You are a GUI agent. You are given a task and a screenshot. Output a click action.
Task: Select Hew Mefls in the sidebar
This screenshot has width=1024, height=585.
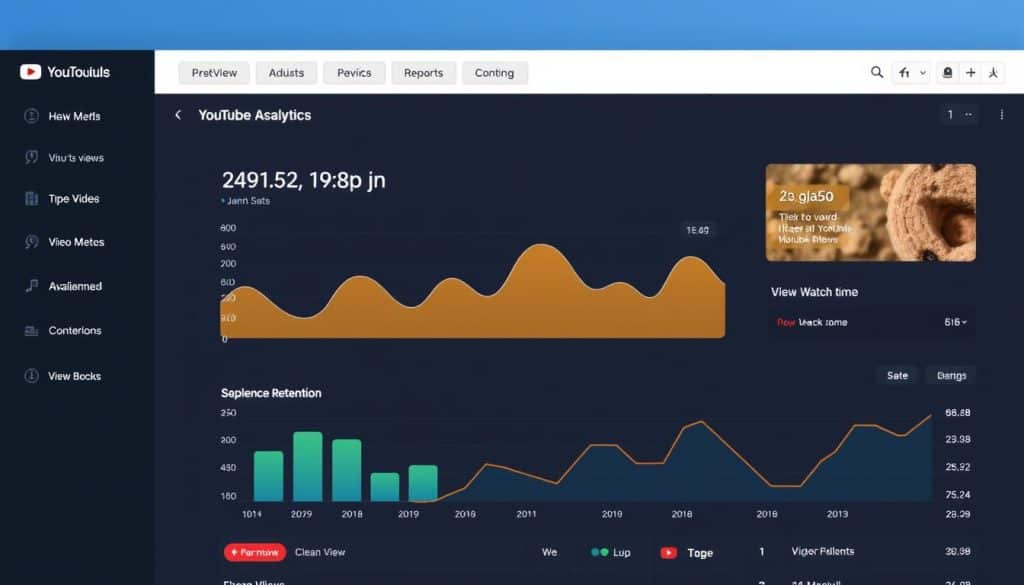(74, 116)
